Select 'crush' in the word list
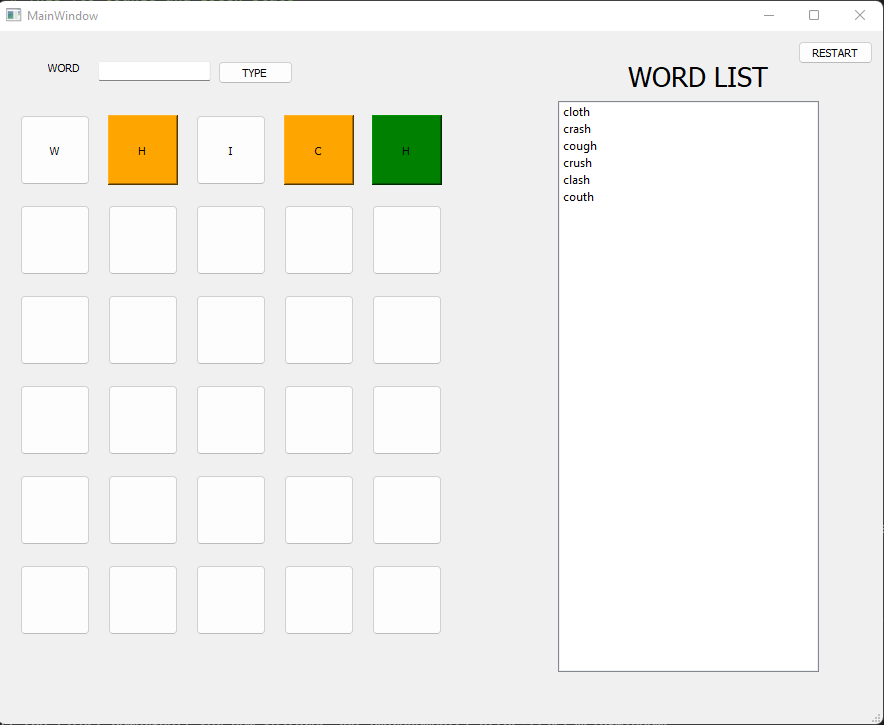 click(576, 162)
